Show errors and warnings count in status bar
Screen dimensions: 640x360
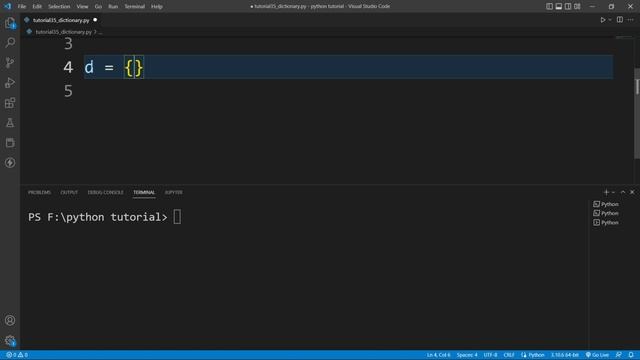pyautogui.click(x=17, y=355)
